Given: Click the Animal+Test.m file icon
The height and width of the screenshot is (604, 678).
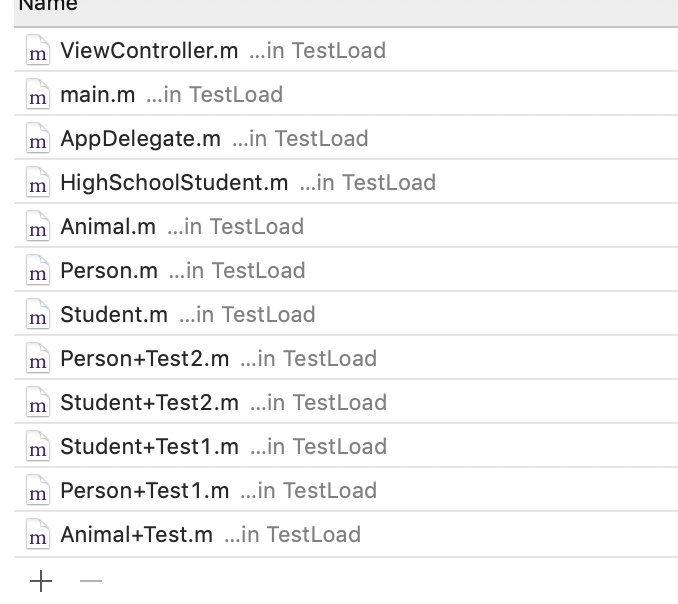Looking at the screenshot, I should tap(38, 535).
